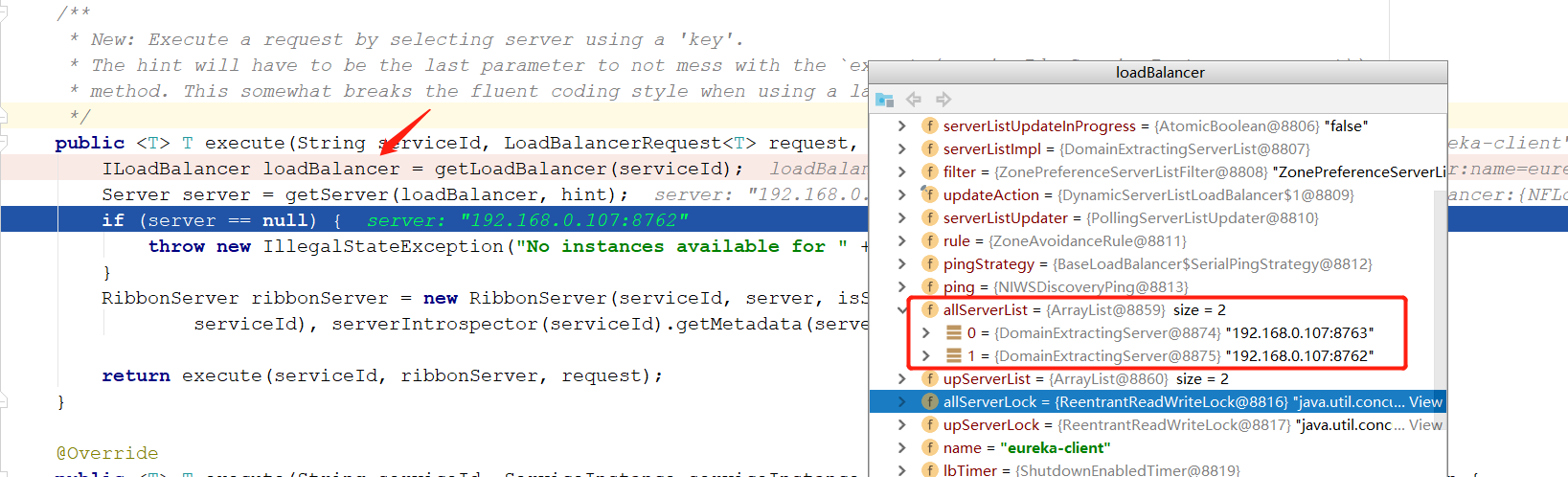Expand the upServerLock node
The height and width of the screenshot is (477, 1568).
[901, 424]
